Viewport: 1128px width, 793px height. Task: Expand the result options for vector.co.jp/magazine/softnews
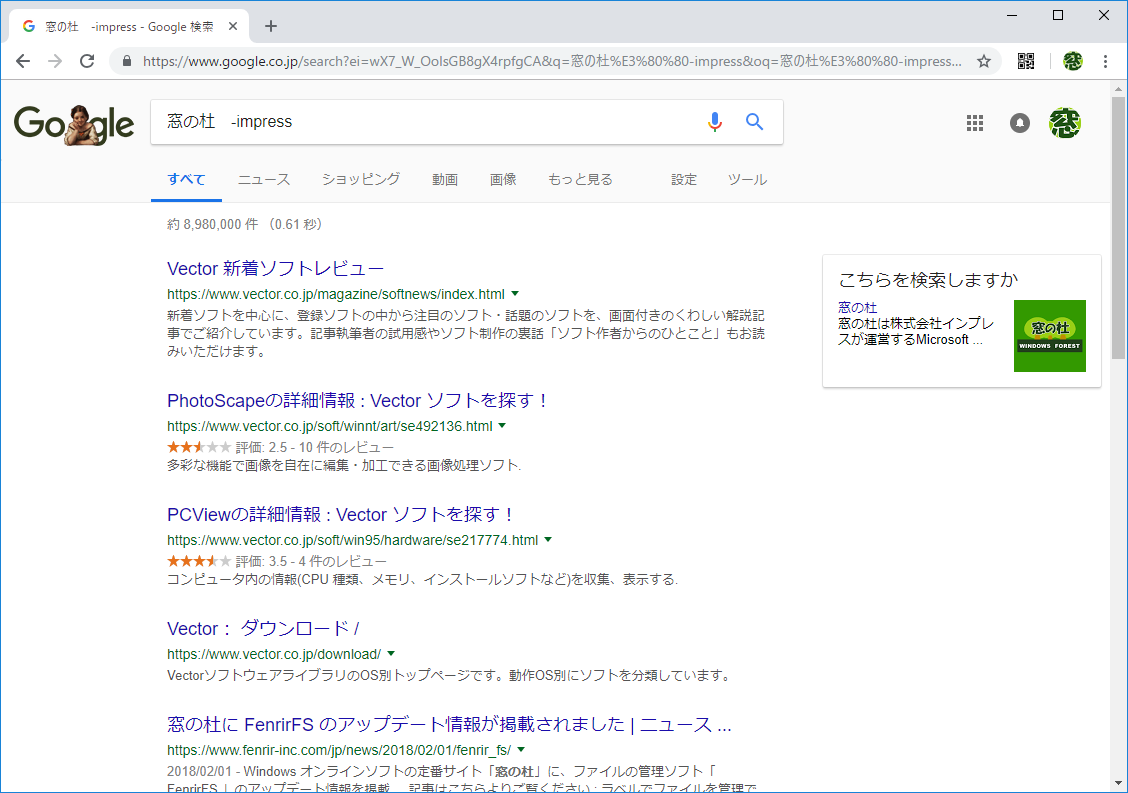515,293
